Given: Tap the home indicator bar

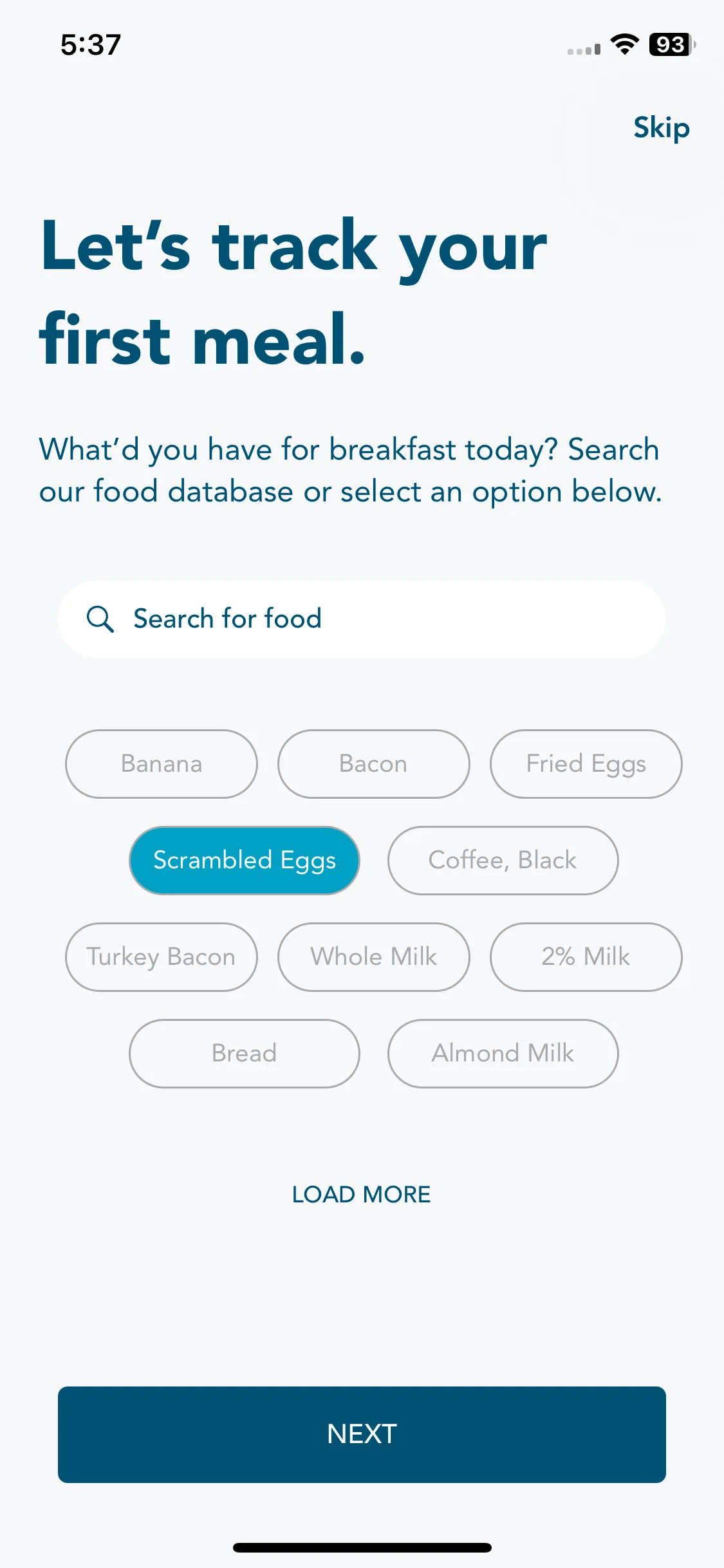Looking at the screenshot, I should pos(362,1547).
